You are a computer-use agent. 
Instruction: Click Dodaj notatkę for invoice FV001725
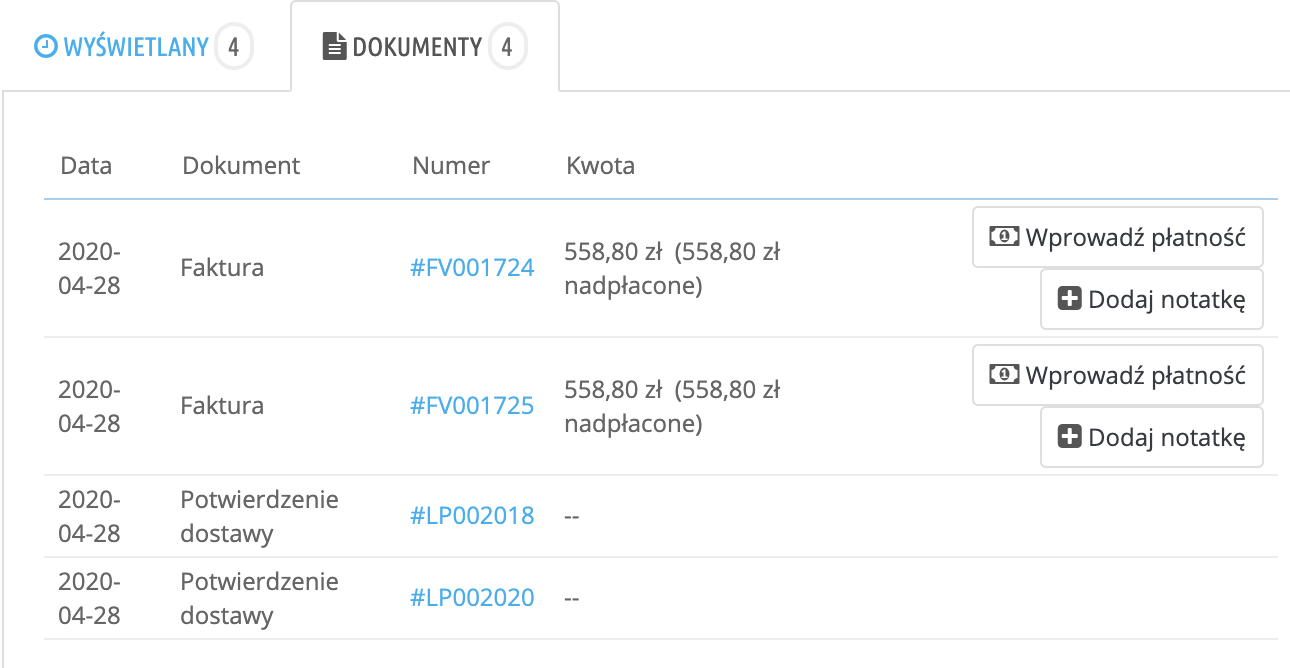point(1151,436)
